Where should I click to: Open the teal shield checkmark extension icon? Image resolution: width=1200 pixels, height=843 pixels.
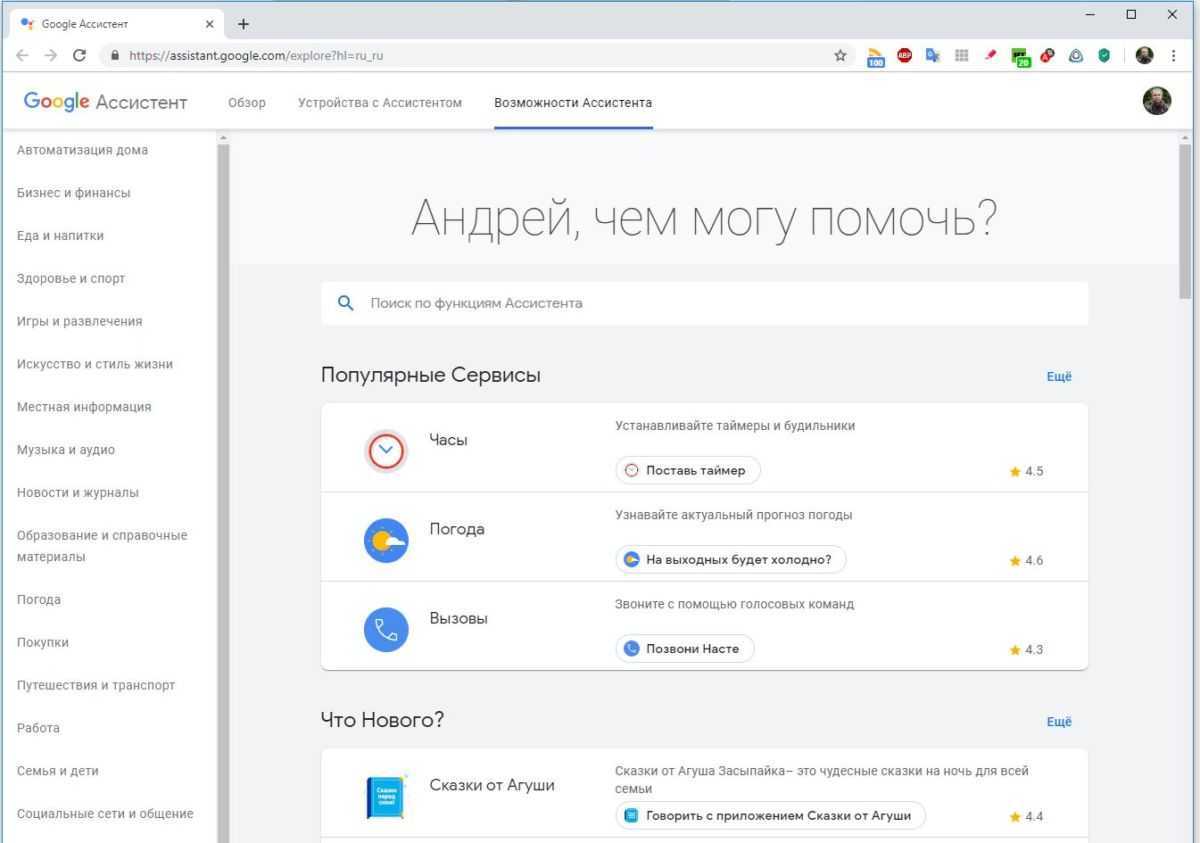(1104, 55)
